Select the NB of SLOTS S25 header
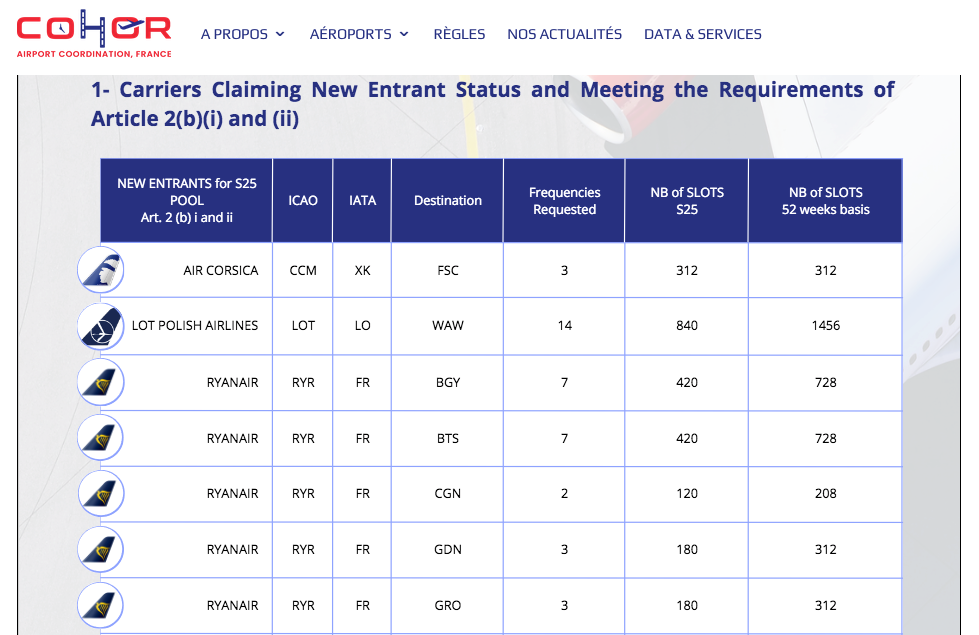The image size is (979, 635). coord(686,201)
